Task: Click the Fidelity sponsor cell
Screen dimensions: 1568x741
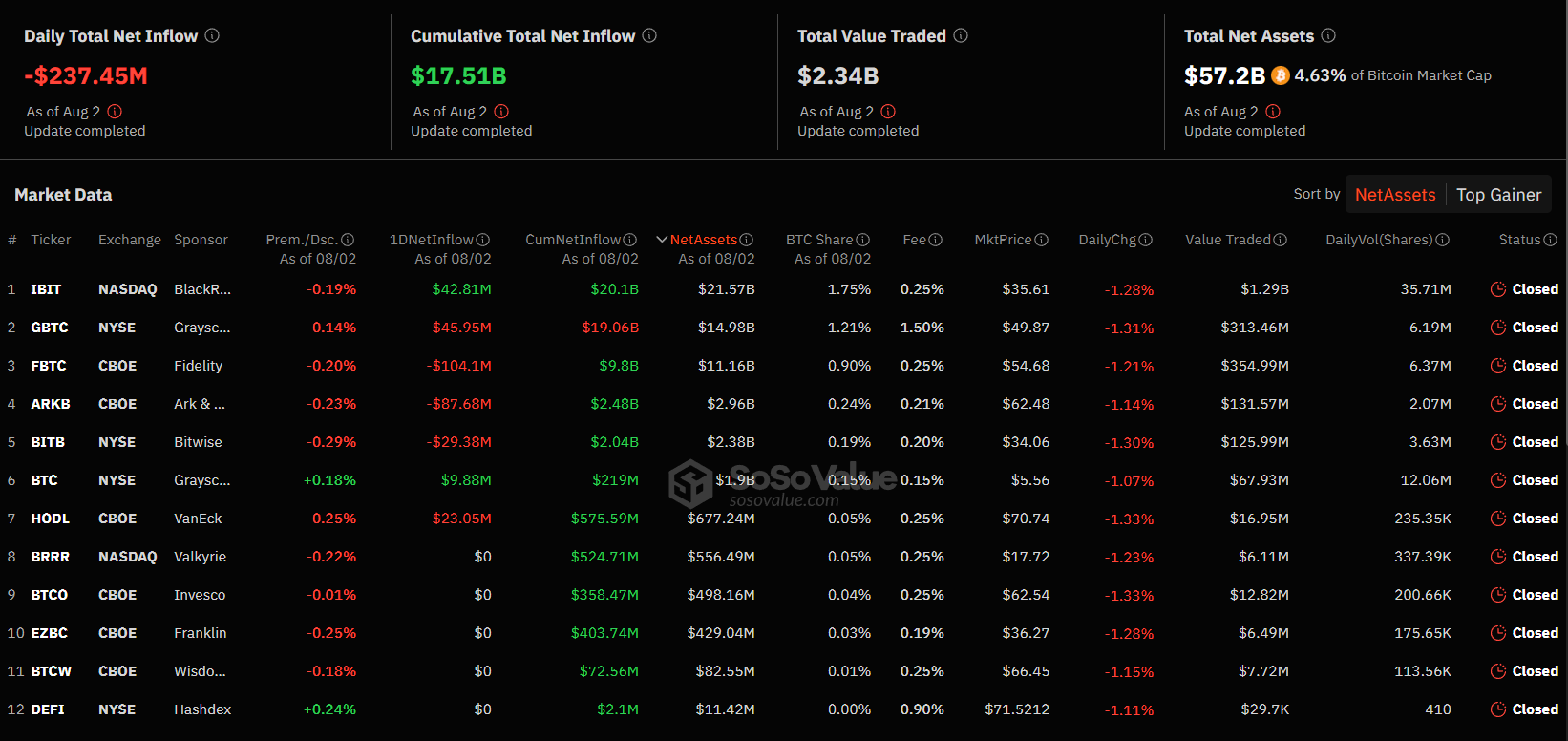Action: tap(198, 366)
